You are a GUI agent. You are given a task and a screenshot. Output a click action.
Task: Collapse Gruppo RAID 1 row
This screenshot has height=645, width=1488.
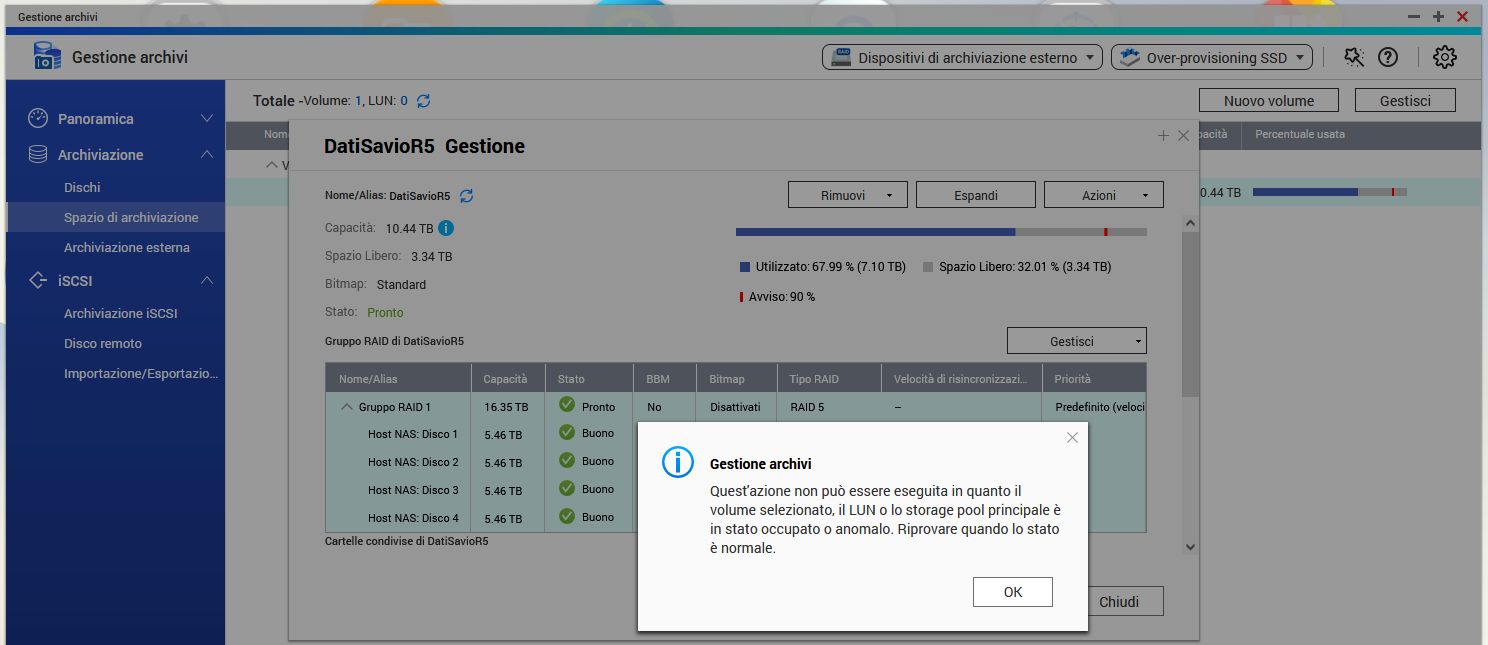[347, 407]
